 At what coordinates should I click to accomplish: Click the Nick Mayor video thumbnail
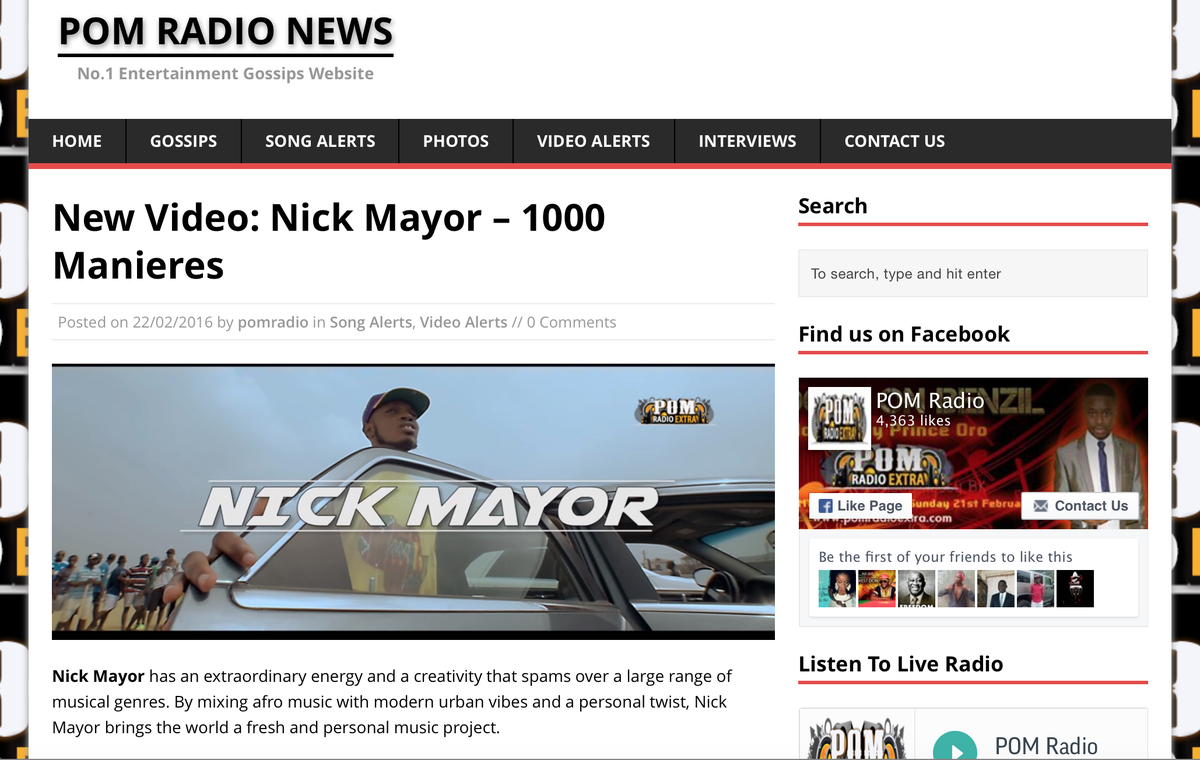point(413,502)
